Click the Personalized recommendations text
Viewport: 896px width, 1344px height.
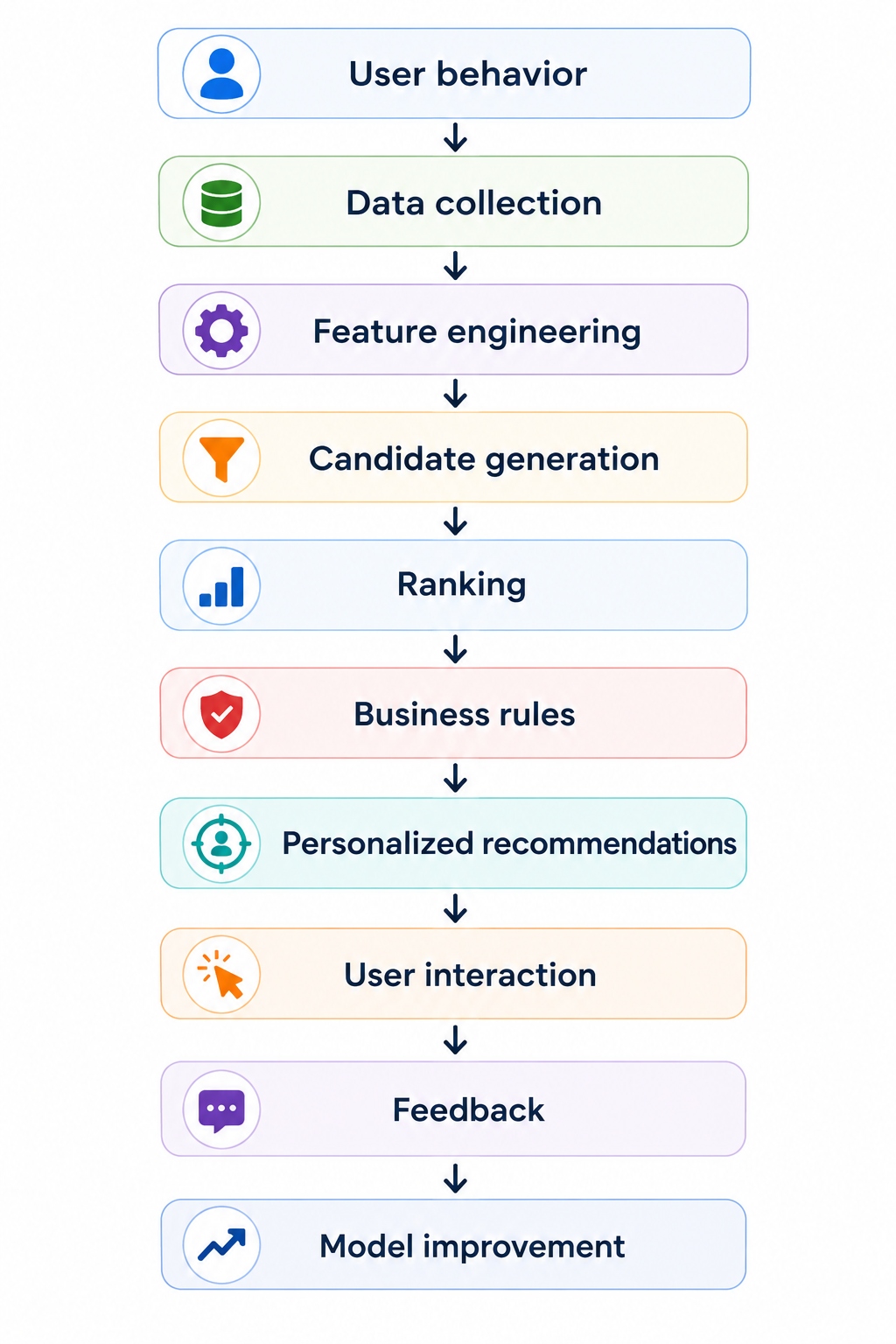point(509,843)
